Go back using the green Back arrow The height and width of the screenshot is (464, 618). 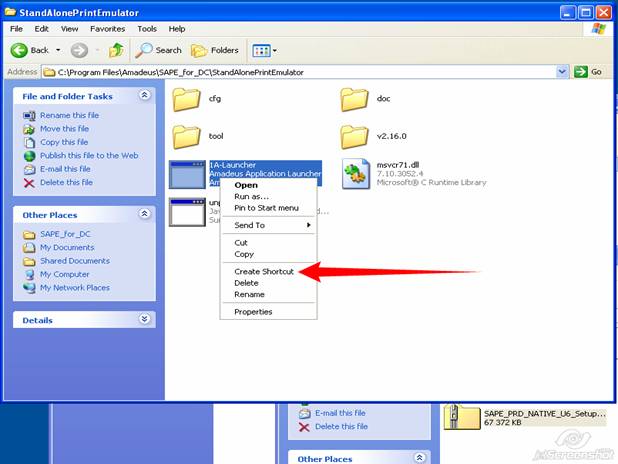click(19, 50)
